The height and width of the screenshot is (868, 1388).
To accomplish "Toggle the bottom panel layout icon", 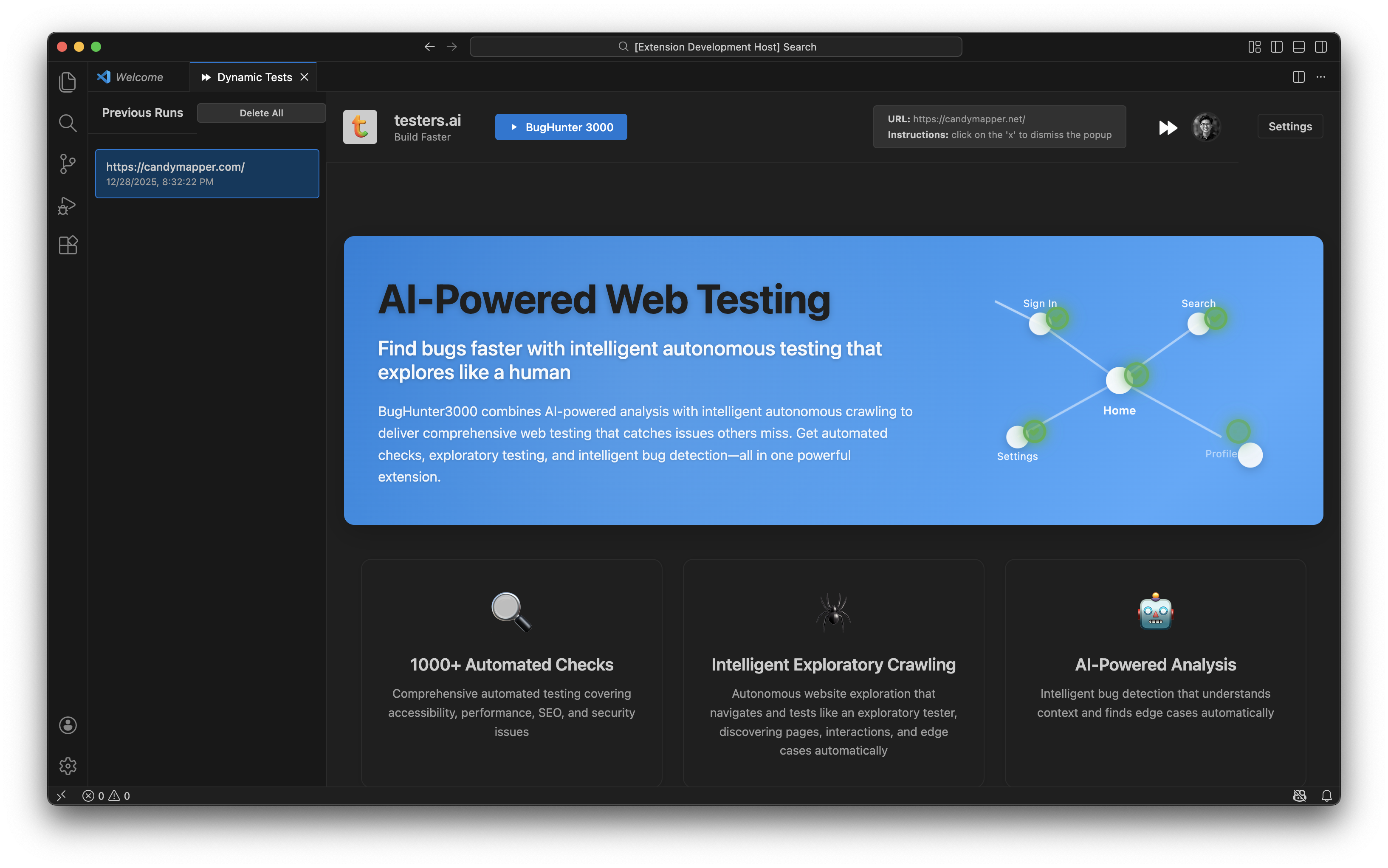I will click(1298, 47).
